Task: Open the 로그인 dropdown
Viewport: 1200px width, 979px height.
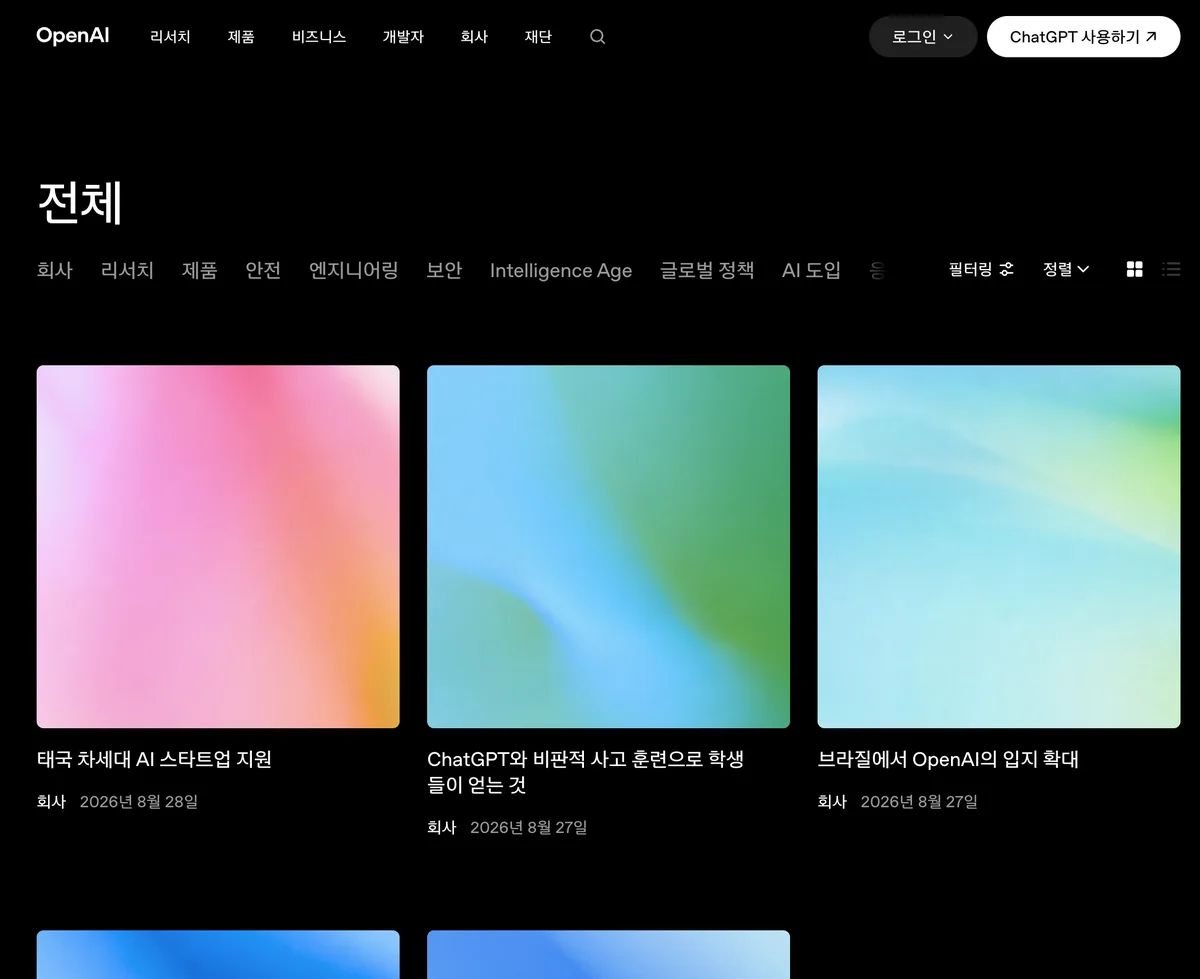Action: click(x=923, y=37)
